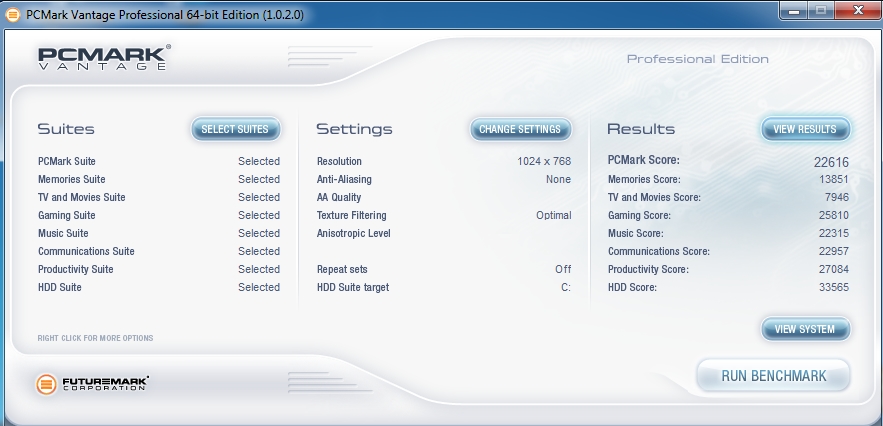Click the Anti-Aliasing setting label

click(344, 179)
